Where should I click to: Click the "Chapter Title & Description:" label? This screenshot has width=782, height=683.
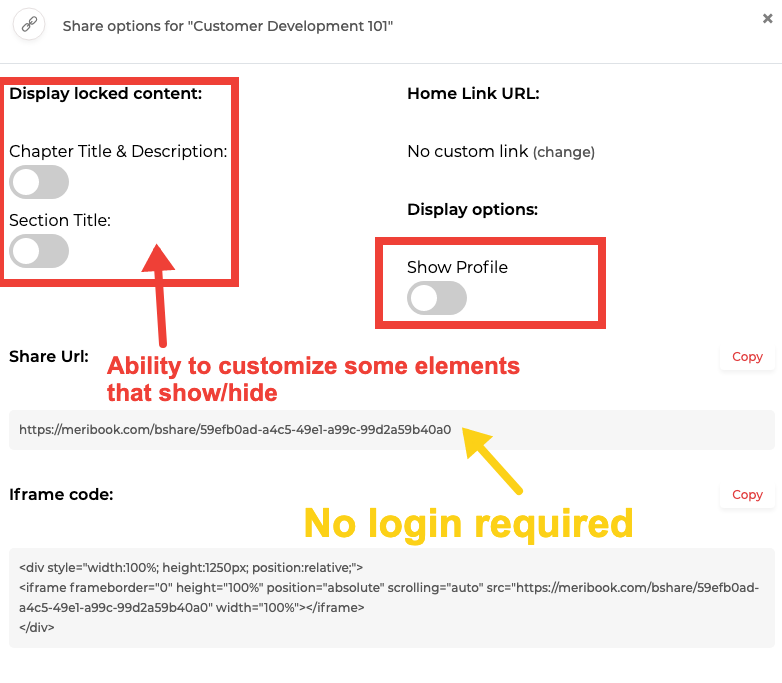(x=118, y=151)
